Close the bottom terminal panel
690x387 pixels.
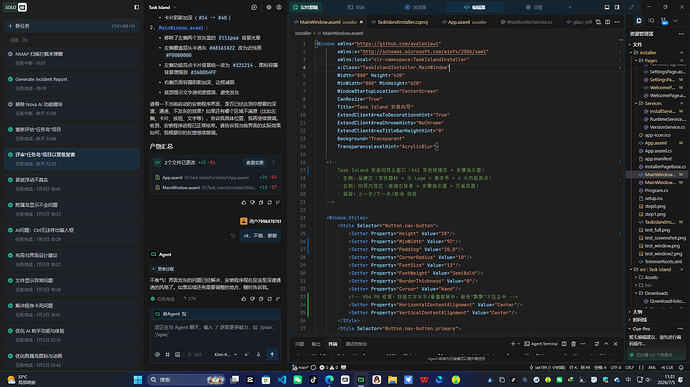click(x=616, y=344)
